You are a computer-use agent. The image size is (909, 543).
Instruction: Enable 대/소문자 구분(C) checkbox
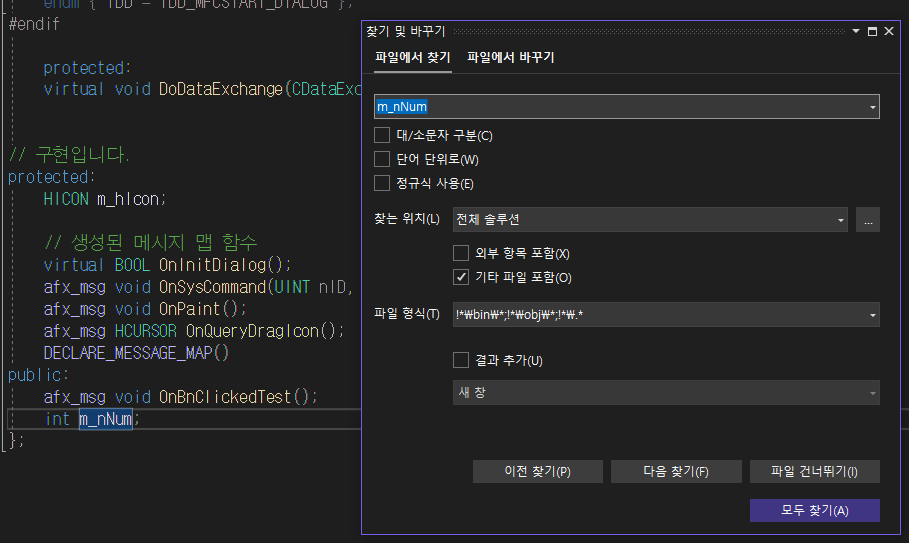[x=382, y=135]
